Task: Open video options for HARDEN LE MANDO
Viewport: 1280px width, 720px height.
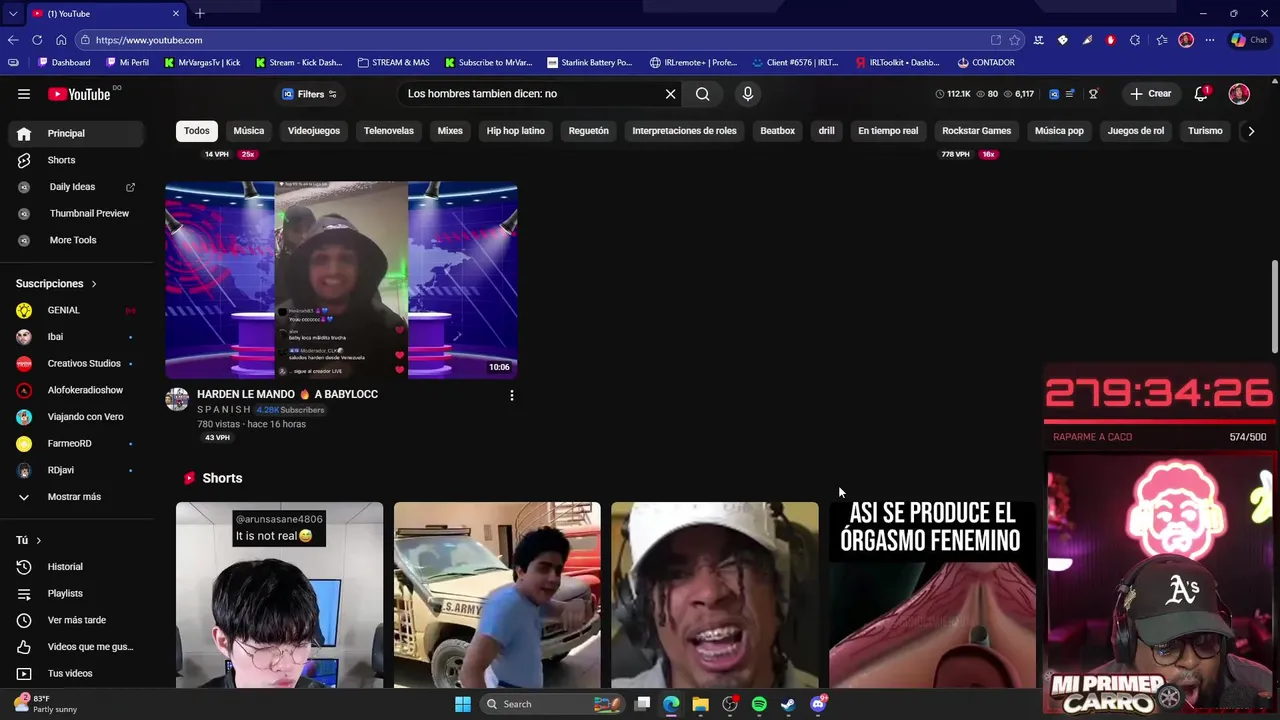Action: coord(512,396)
